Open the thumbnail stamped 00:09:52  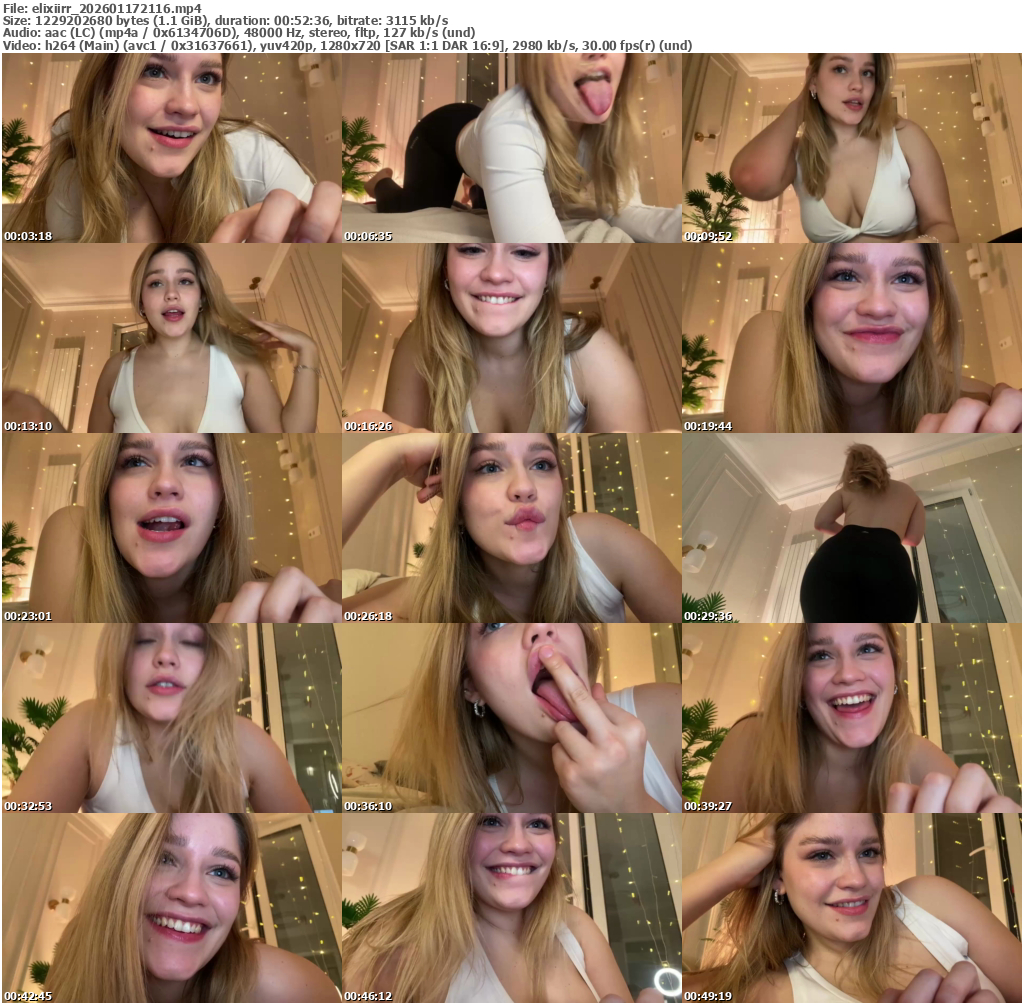(852, 148)
